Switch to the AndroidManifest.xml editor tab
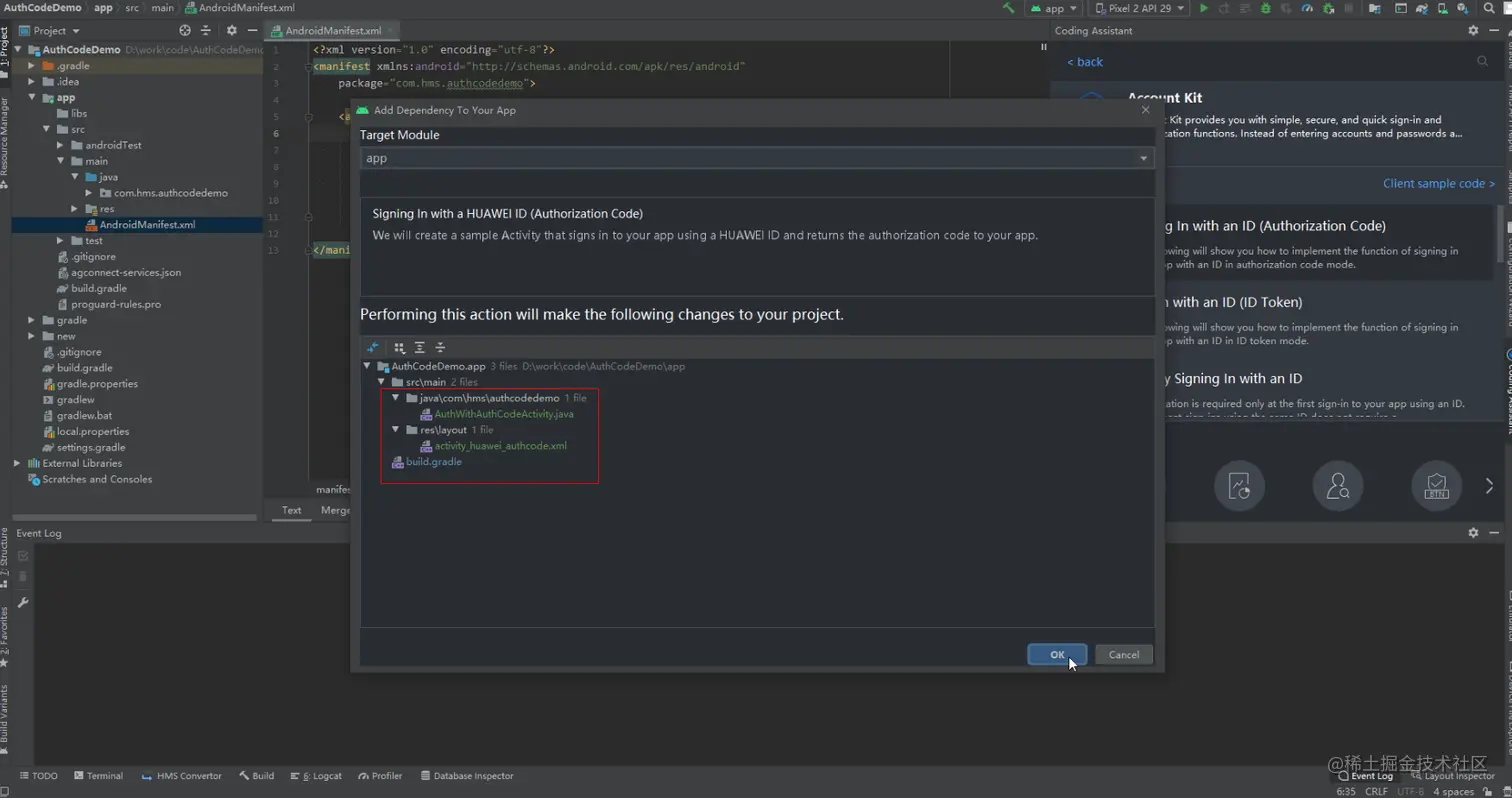The width and height of the screenshot is (1512, 798). 333,31
